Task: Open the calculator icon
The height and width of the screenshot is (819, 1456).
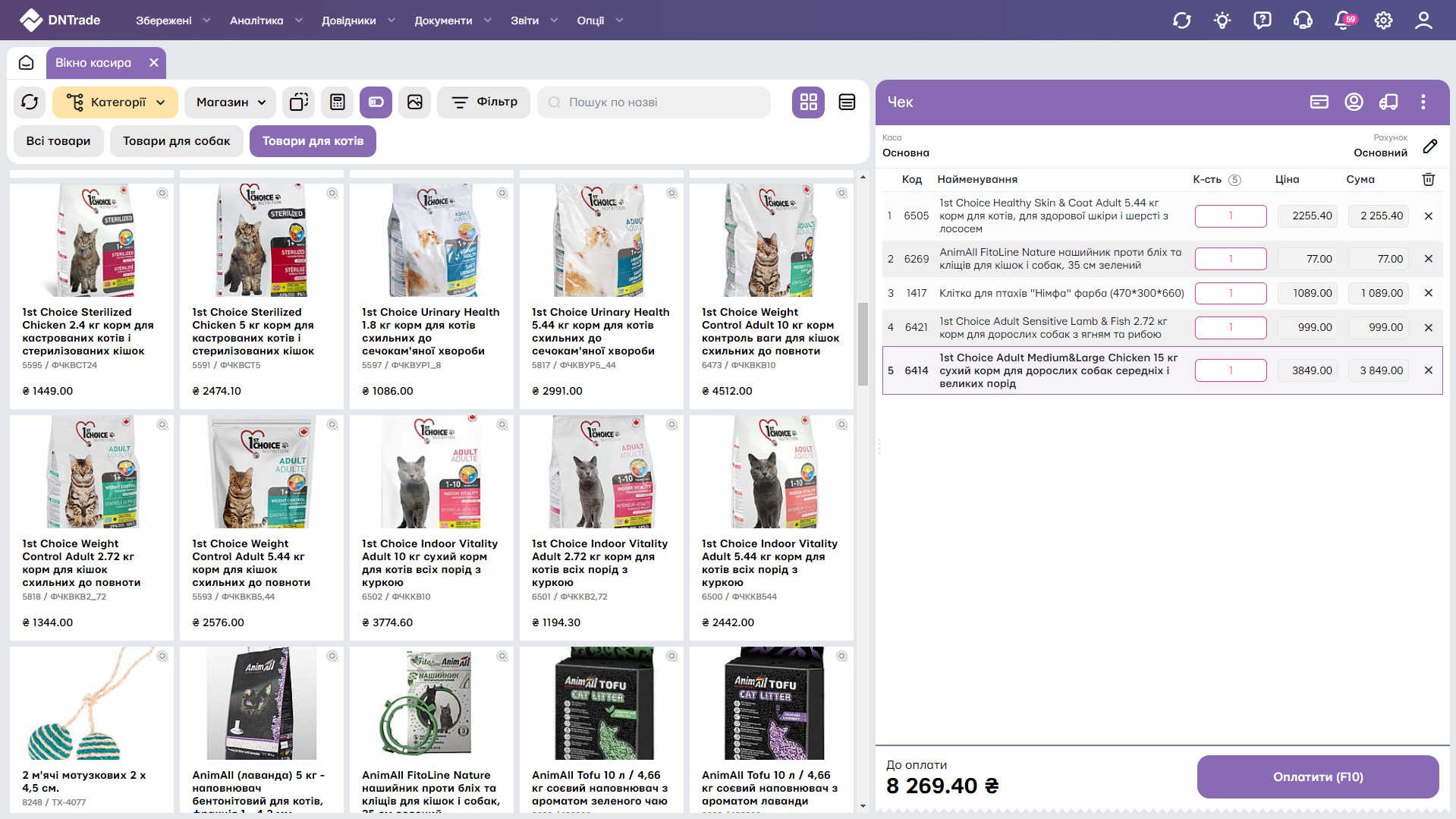Action: click(338, 102)
